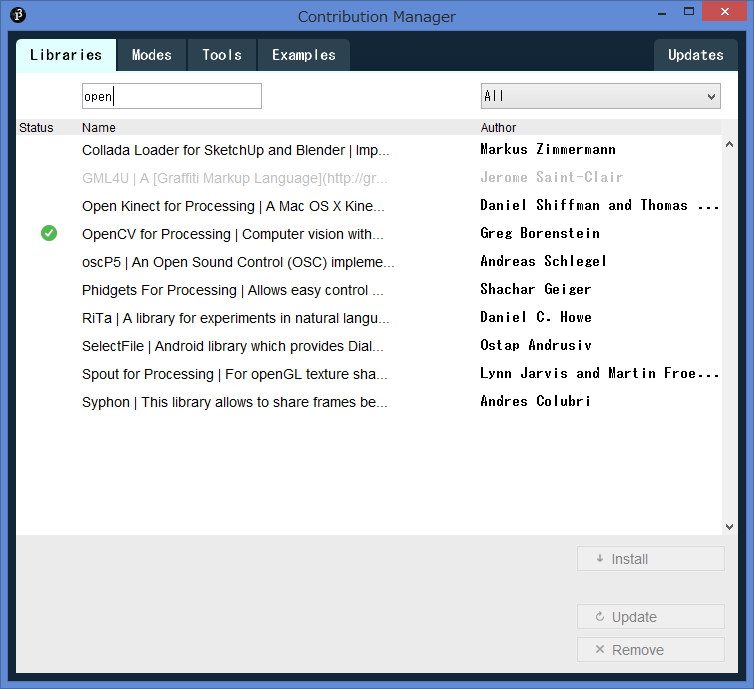Click the Name column header
This screenshot has height=689, width=754.
pos(99,128)
